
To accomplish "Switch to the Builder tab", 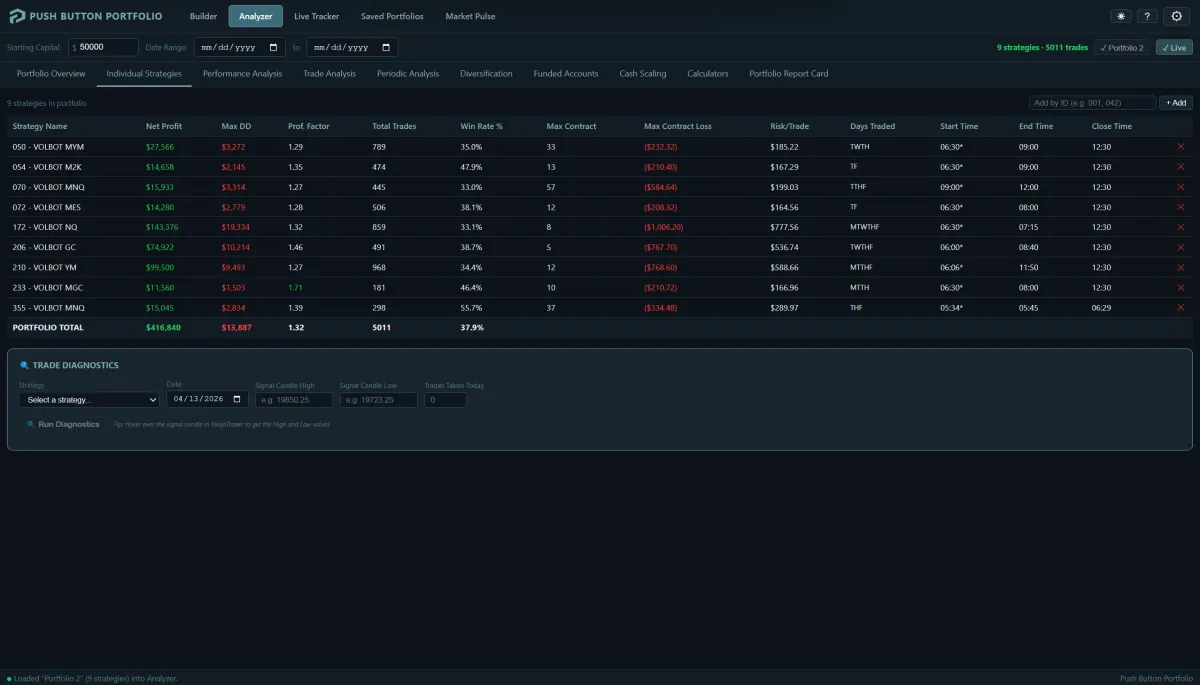I will click(203, 16).
